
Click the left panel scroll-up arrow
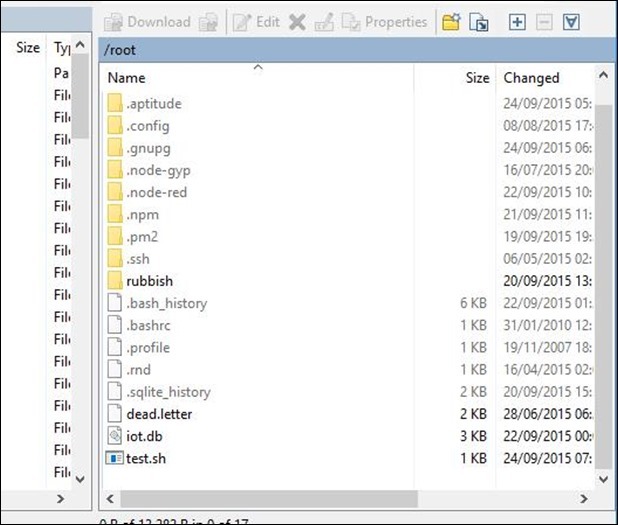click(x=80, y=45)
